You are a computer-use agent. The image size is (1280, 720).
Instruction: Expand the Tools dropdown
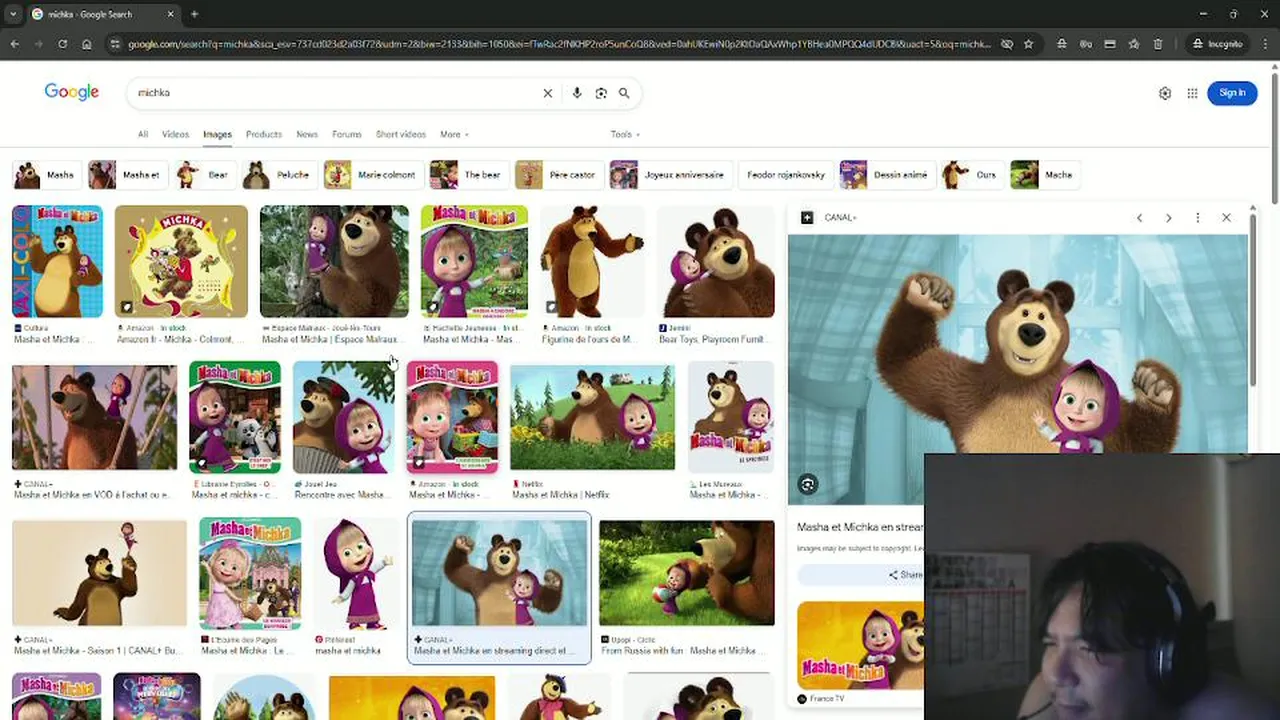coord(625,134)
